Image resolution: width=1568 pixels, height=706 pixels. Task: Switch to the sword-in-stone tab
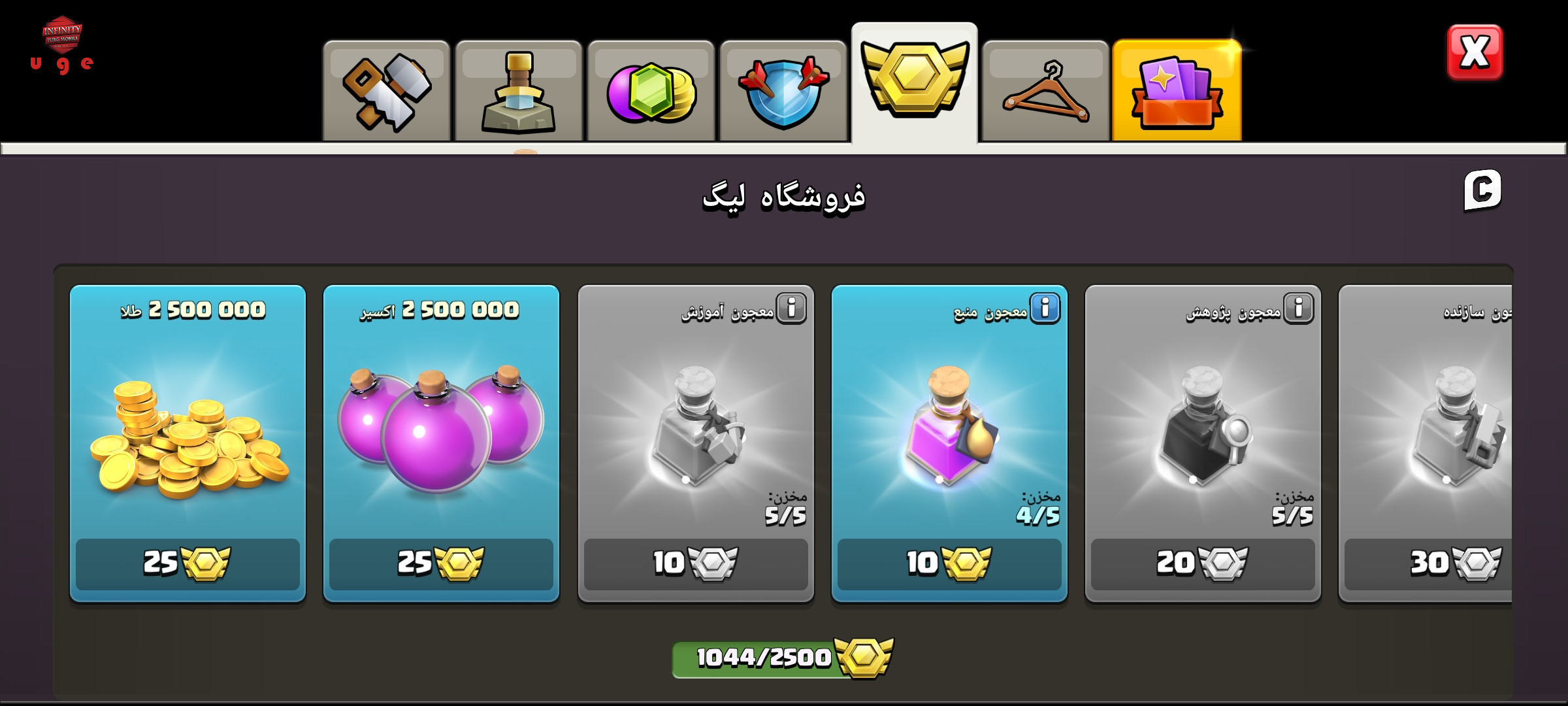click(x=518, y=92)
